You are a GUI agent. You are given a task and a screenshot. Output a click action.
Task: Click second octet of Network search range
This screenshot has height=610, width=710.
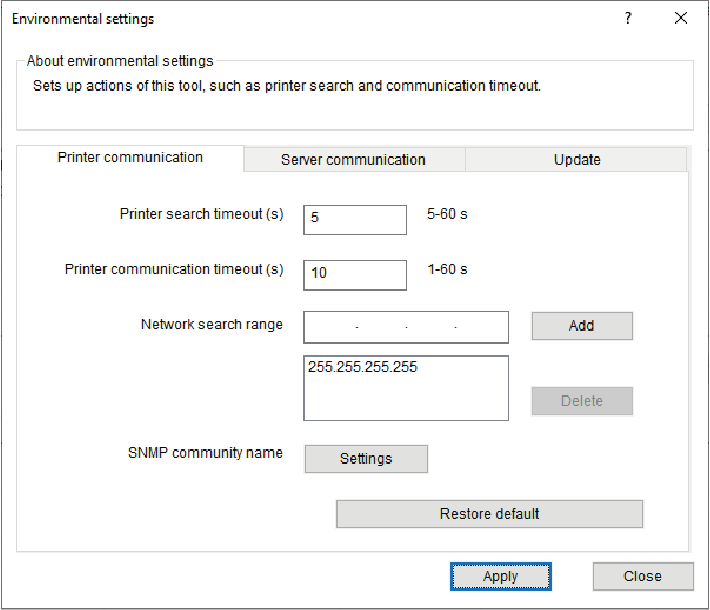pyautogui.click(x=381, y=327)
